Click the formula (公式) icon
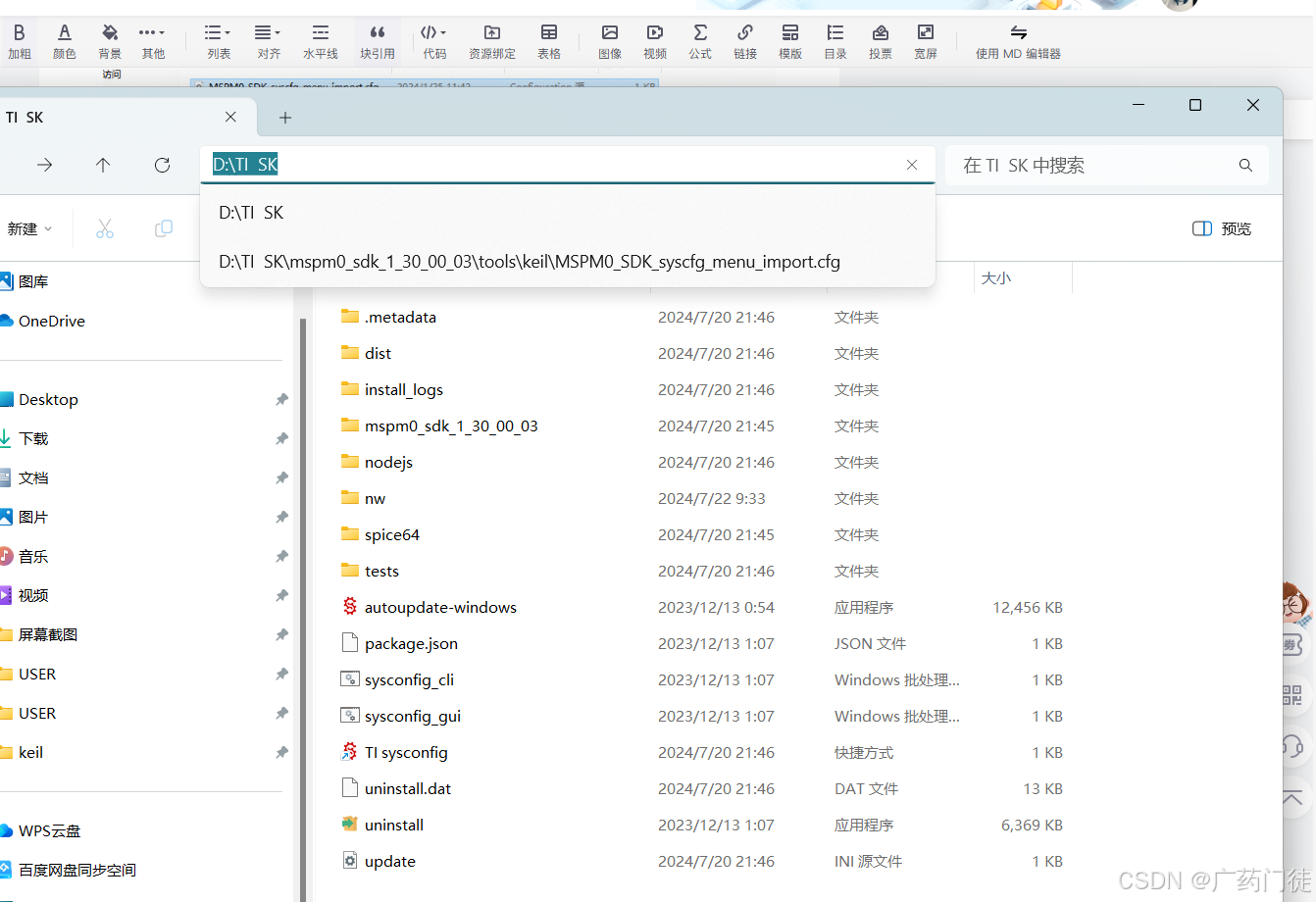This screenshot has height=902, width=1316. tap(700, 41)
